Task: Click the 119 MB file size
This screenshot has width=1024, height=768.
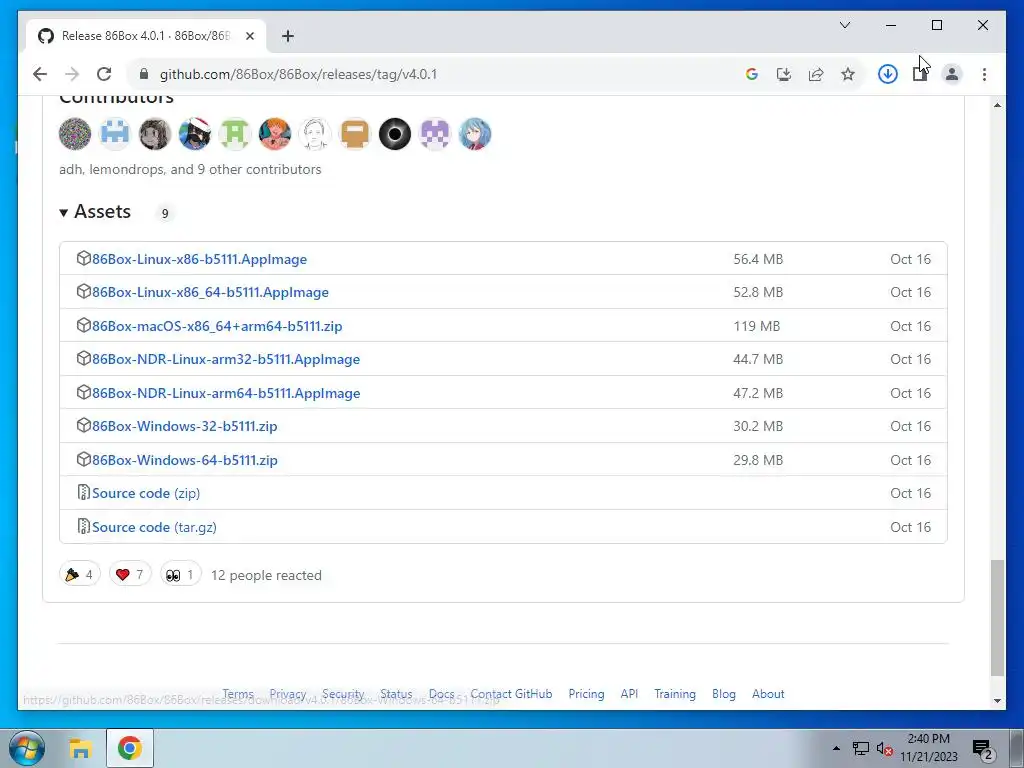Action: [x=756, y=327]
